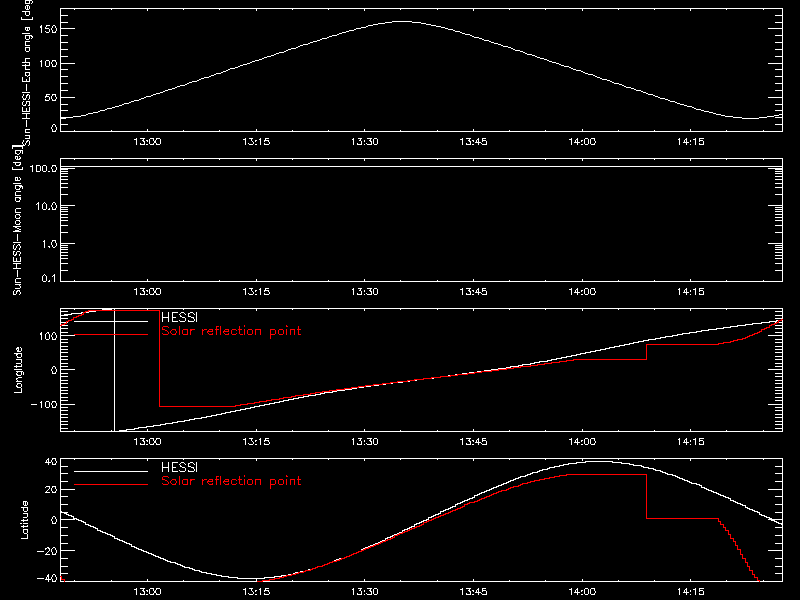Click the 40 tick on Latitude axis
The width and height of the screenshot is (800, 600).
(x=51, y=462)
